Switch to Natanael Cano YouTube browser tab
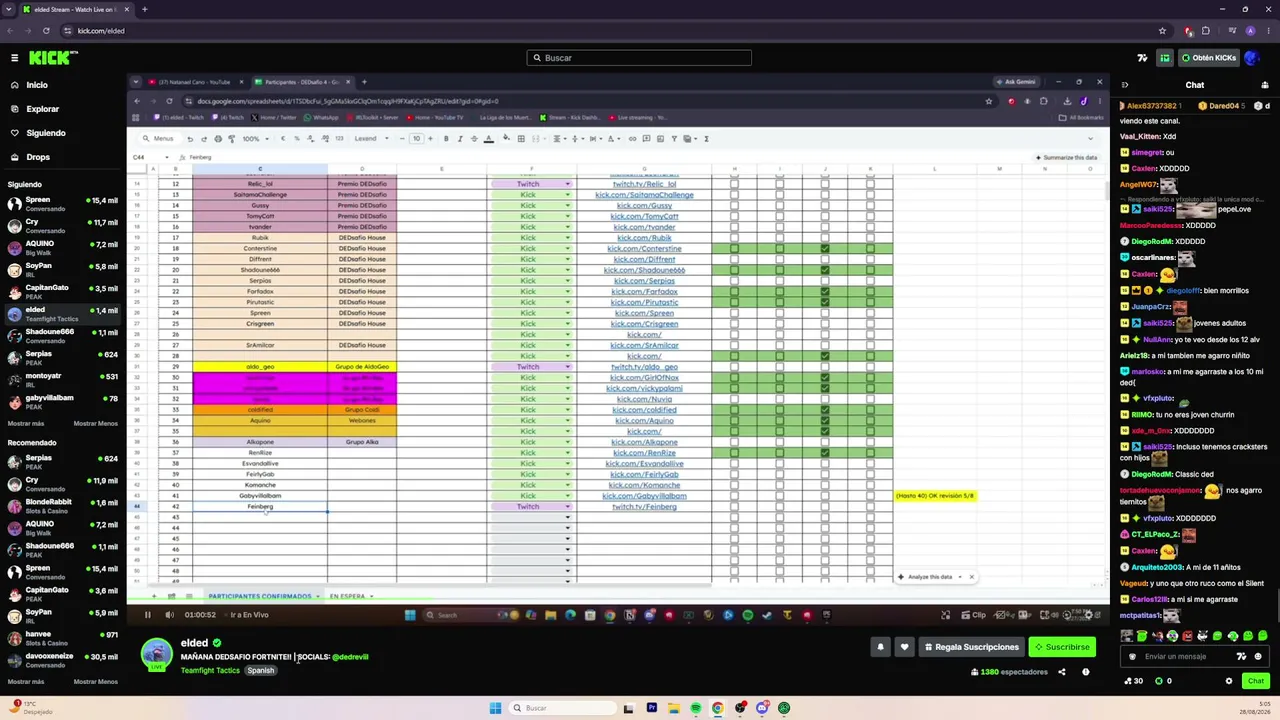Image resolution: width=1280 pixels, height=720 pixels. (x=194, y=82)
